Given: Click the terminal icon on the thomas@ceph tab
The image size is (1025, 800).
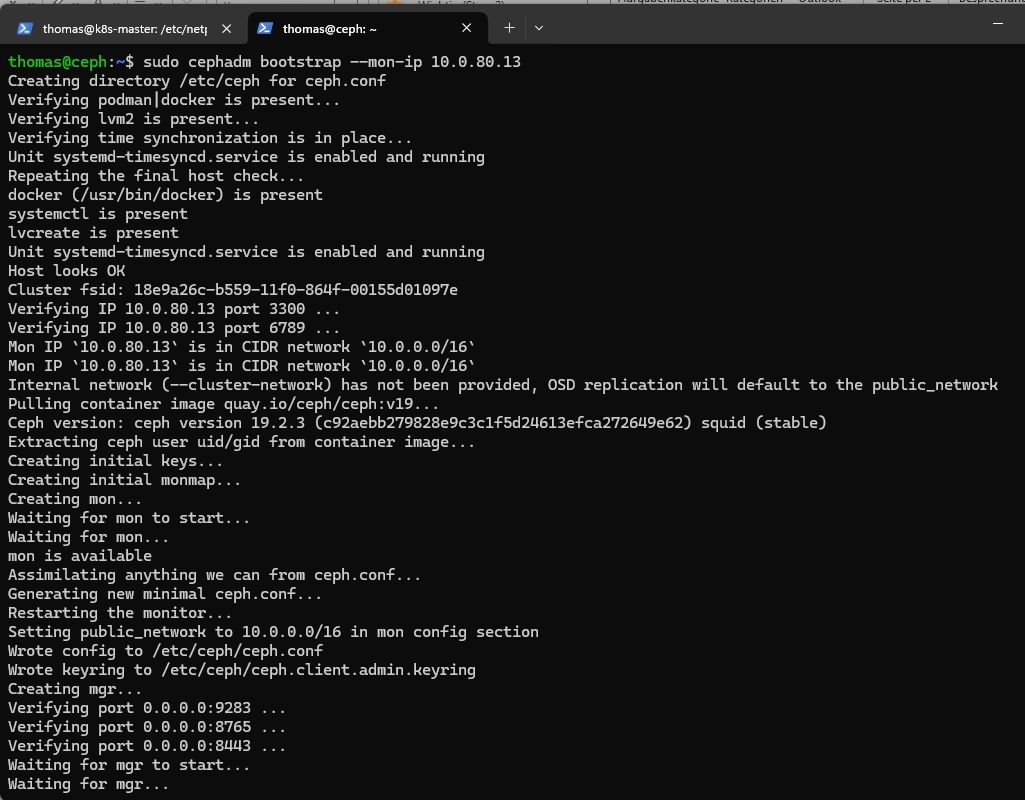Looking at the screenshot, I should 264,27.
